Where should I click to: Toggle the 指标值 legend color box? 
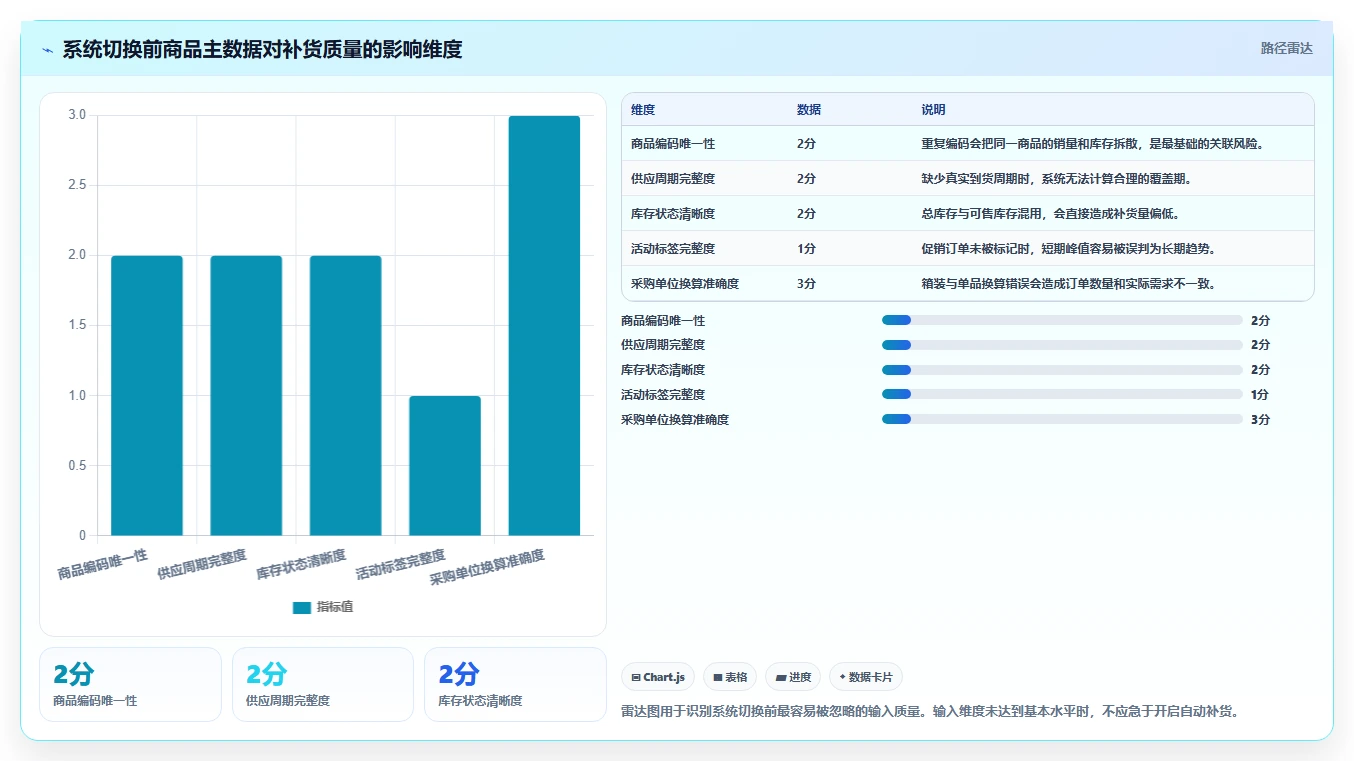point(302,607)
